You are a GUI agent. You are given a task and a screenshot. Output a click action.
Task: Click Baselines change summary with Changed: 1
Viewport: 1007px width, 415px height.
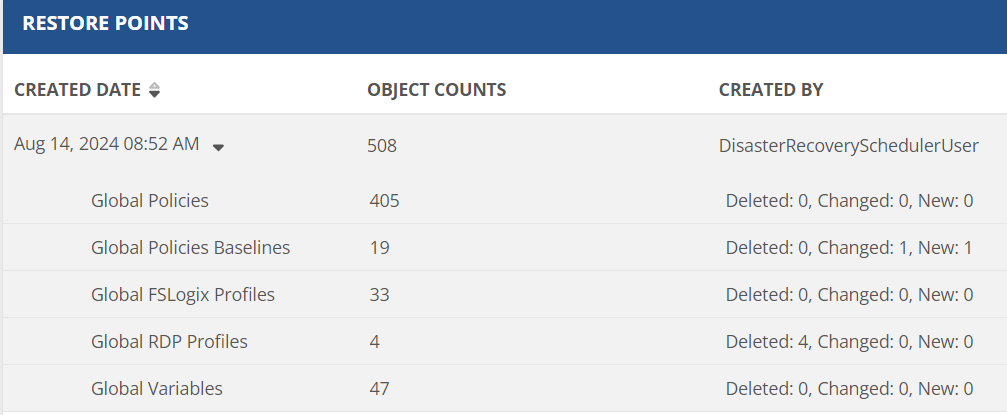[849, 248]
